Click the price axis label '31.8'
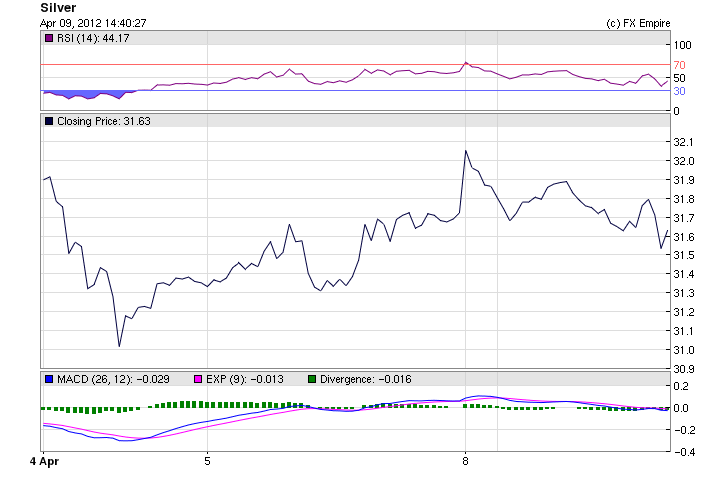This screenshot has width=710, height=487. click(684, 199)
